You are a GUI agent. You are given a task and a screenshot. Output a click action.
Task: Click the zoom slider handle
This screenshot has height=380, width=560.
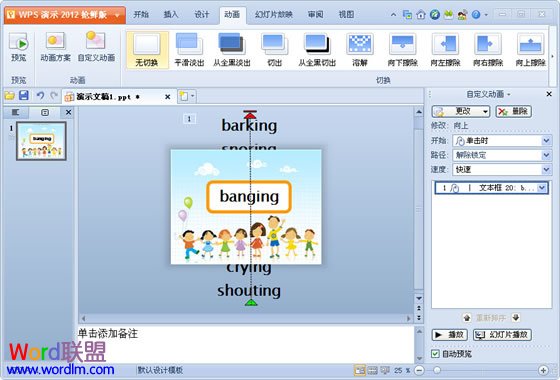pyautogui.click(x=436, y=370)
